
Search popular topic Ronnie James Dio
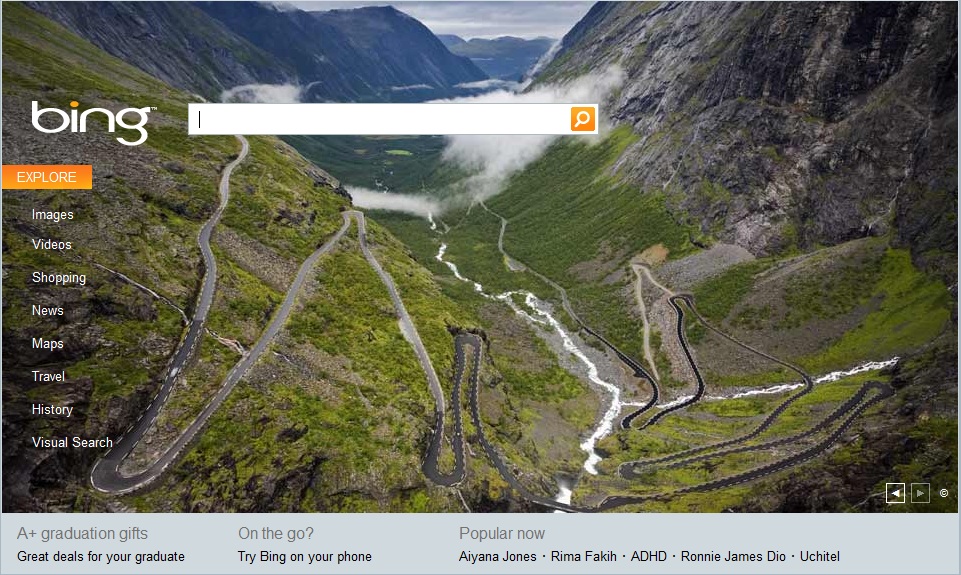(733, 557)
